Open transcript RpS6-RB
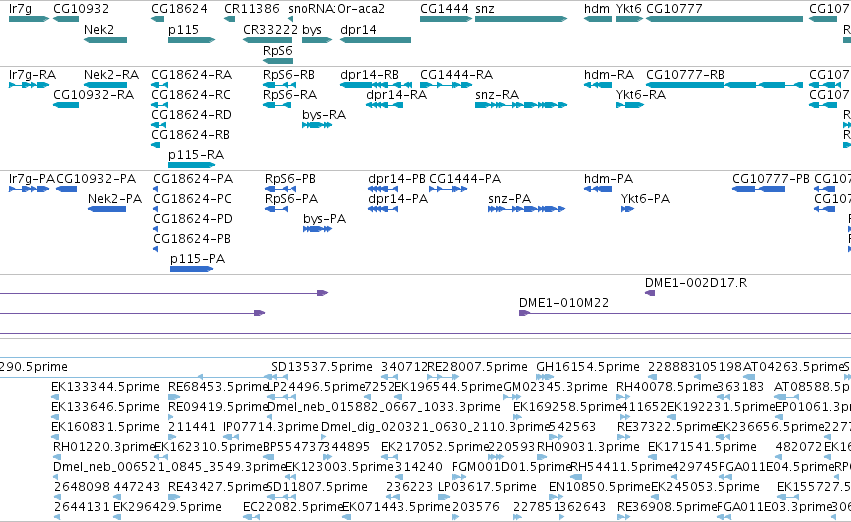 280,85
